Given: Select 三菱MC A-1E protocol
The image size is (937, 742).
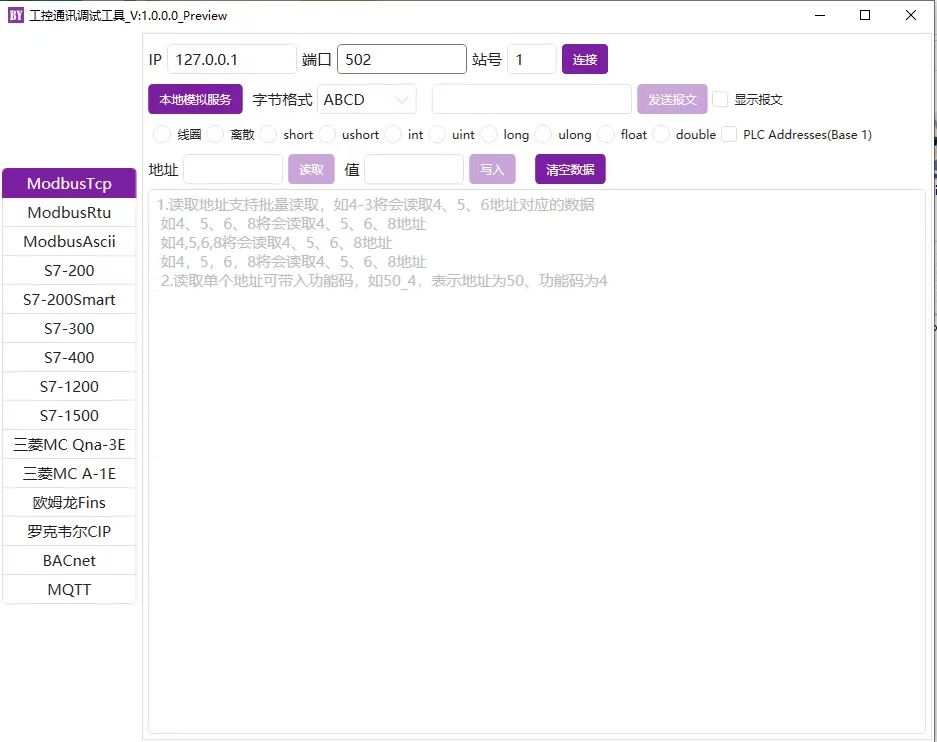Looking at the screenshot, I should coord(69,474).
